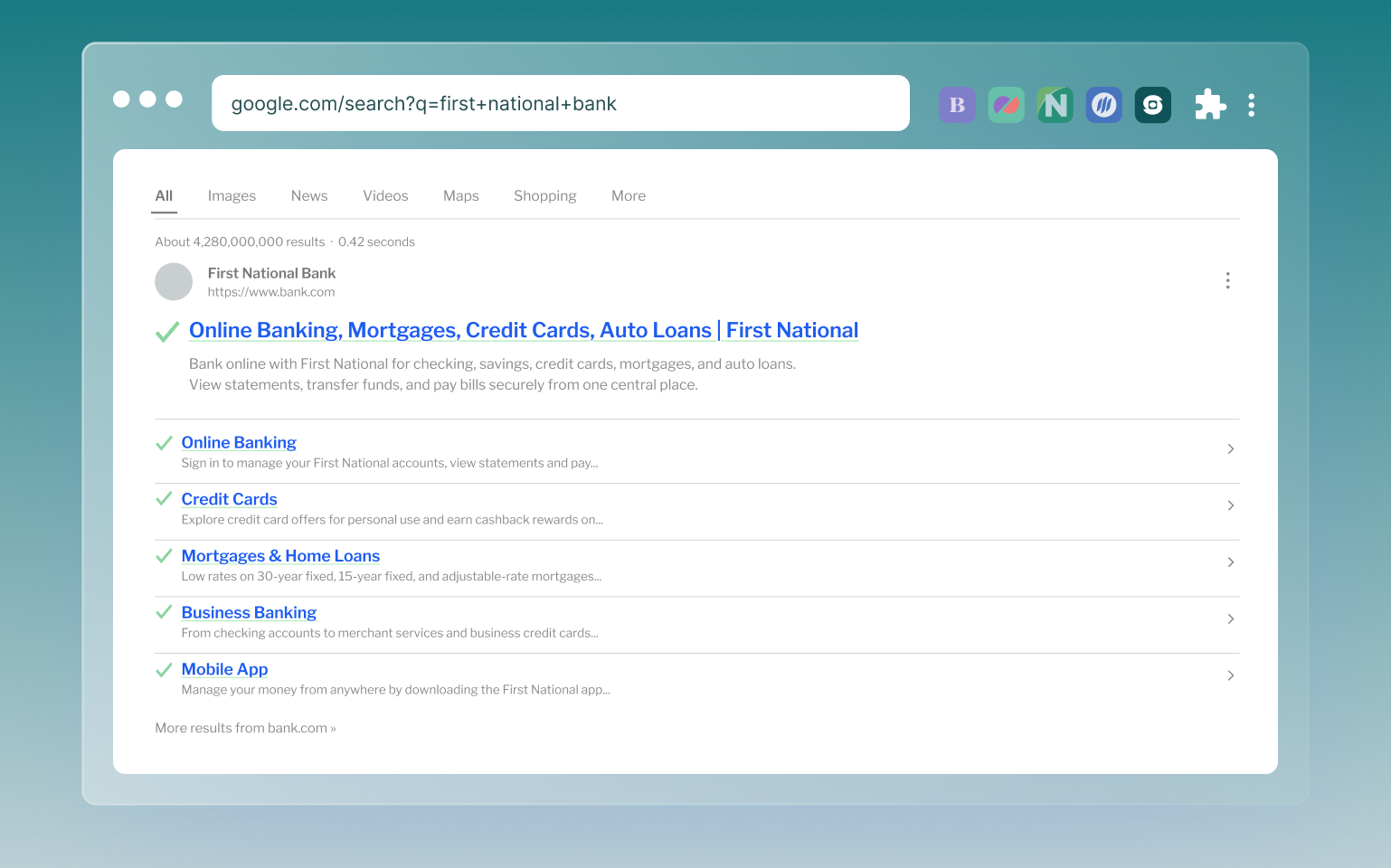This screenshot has width=1391, height=868.
Task: Expand the Business Banking row chevron
Action: pyautogui.click(x=1231, y=619)
